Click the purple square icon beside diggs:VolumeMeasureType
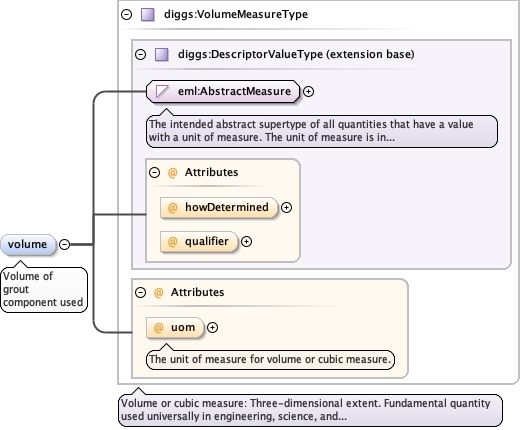This screenshot has height=430, width=521. coord(147,15)
